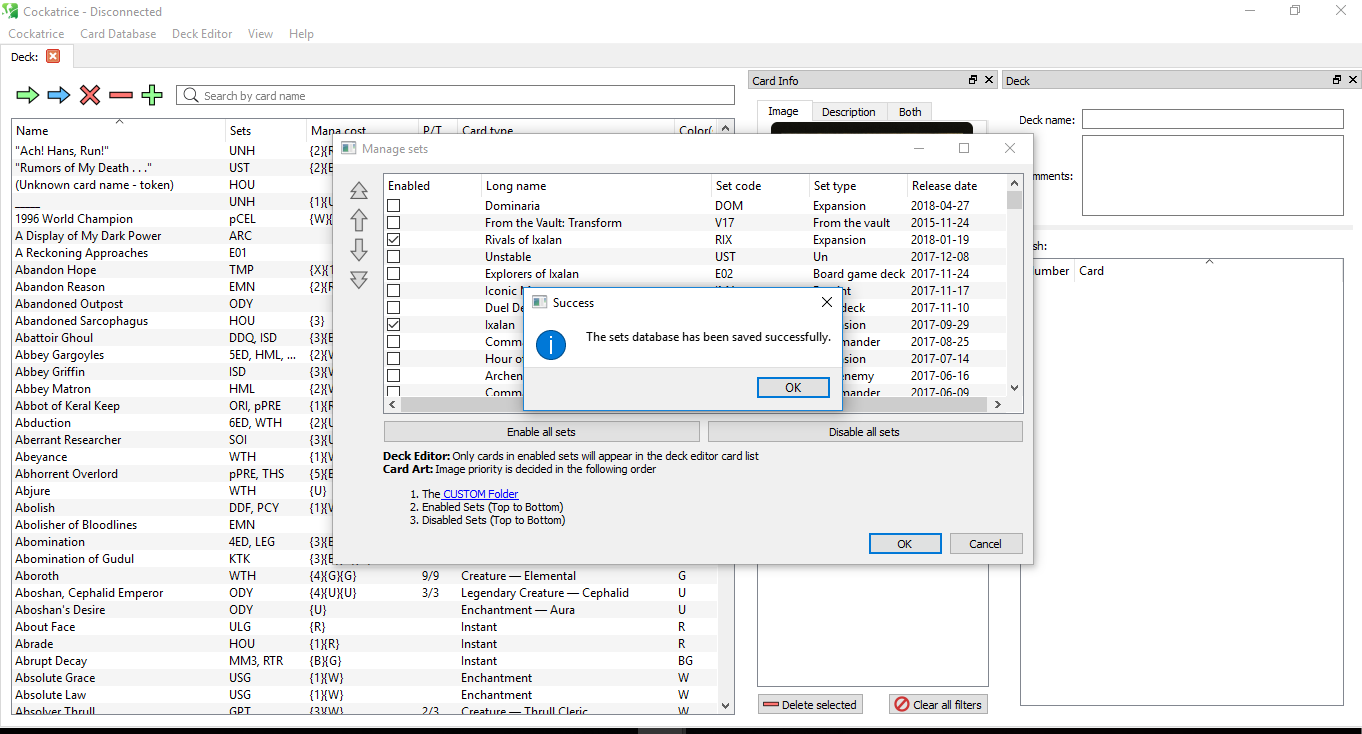This screenshot has width=1362, height=734.
Task: Open the Cockatrice menu
Action: [x=36, y=34]
